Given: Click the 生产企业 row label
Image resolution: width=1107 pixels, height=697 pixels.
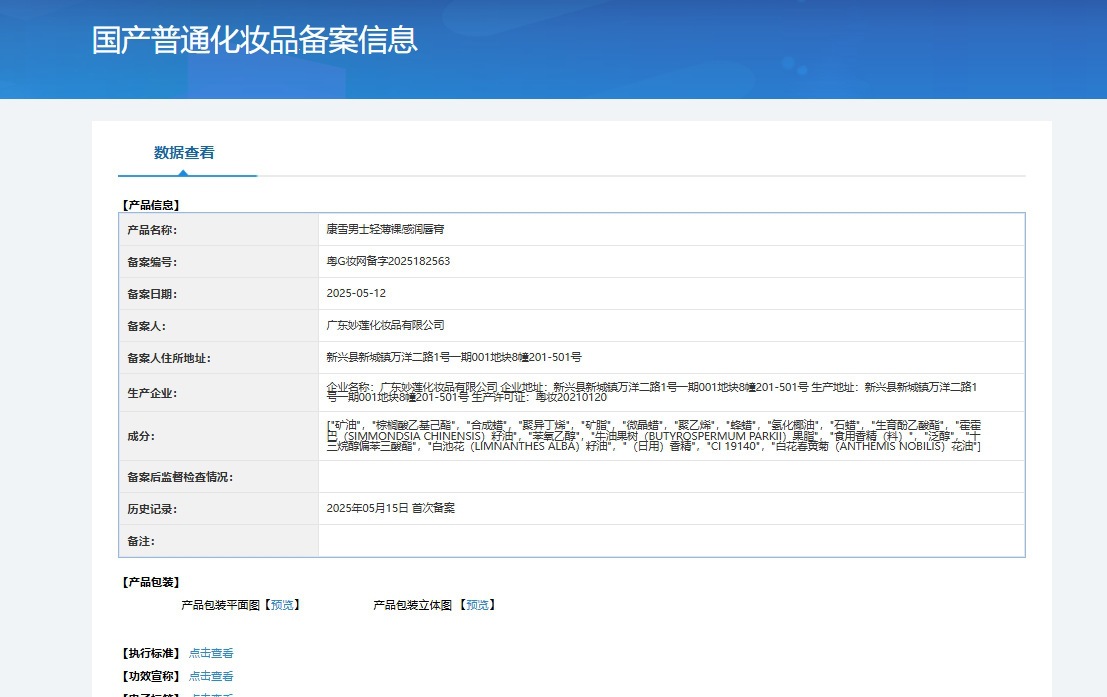Looking at the screenshot, I should (x=152, y=393).
